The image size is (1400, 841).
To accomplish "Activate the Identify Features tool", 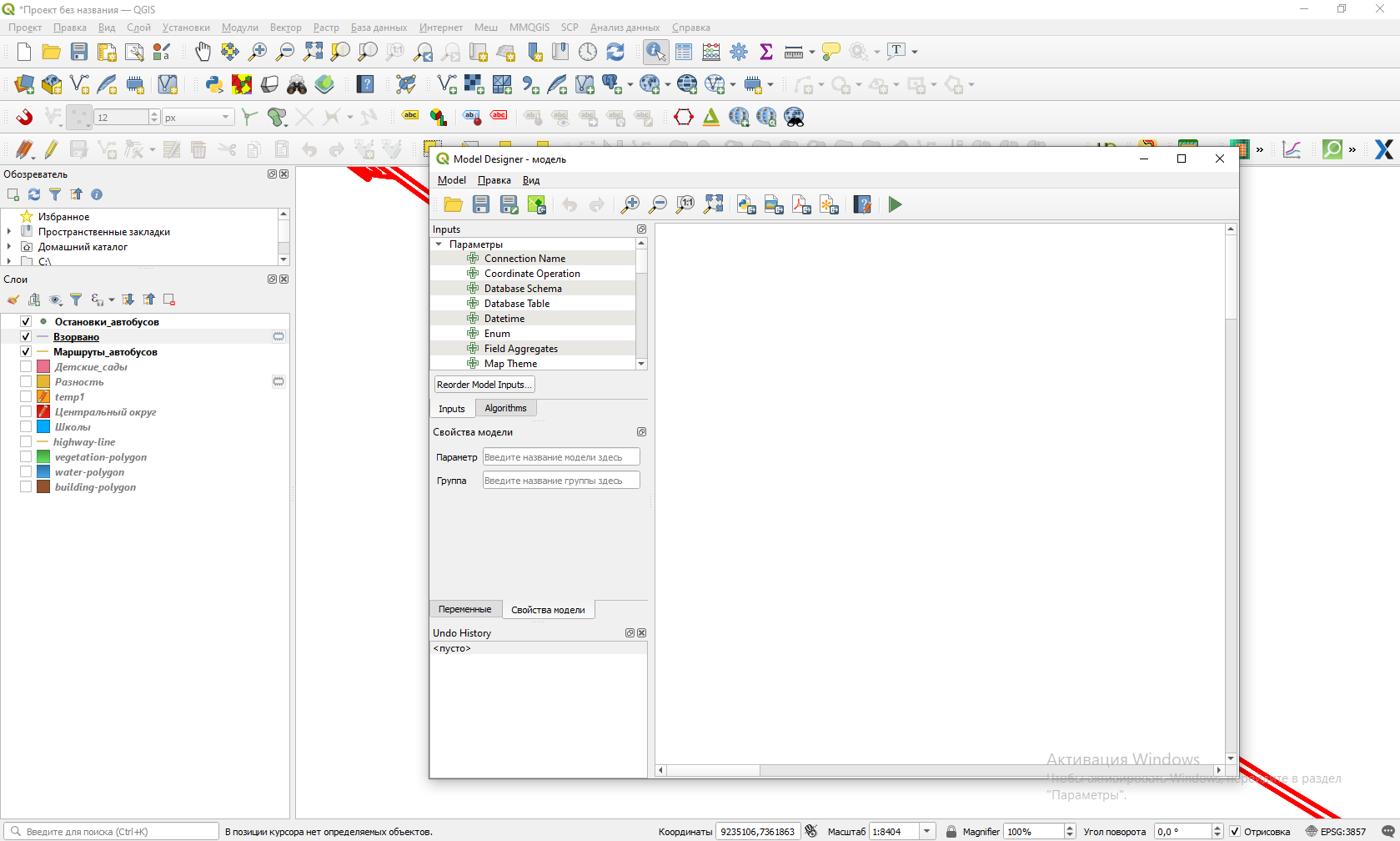I will tap(655, 52).
